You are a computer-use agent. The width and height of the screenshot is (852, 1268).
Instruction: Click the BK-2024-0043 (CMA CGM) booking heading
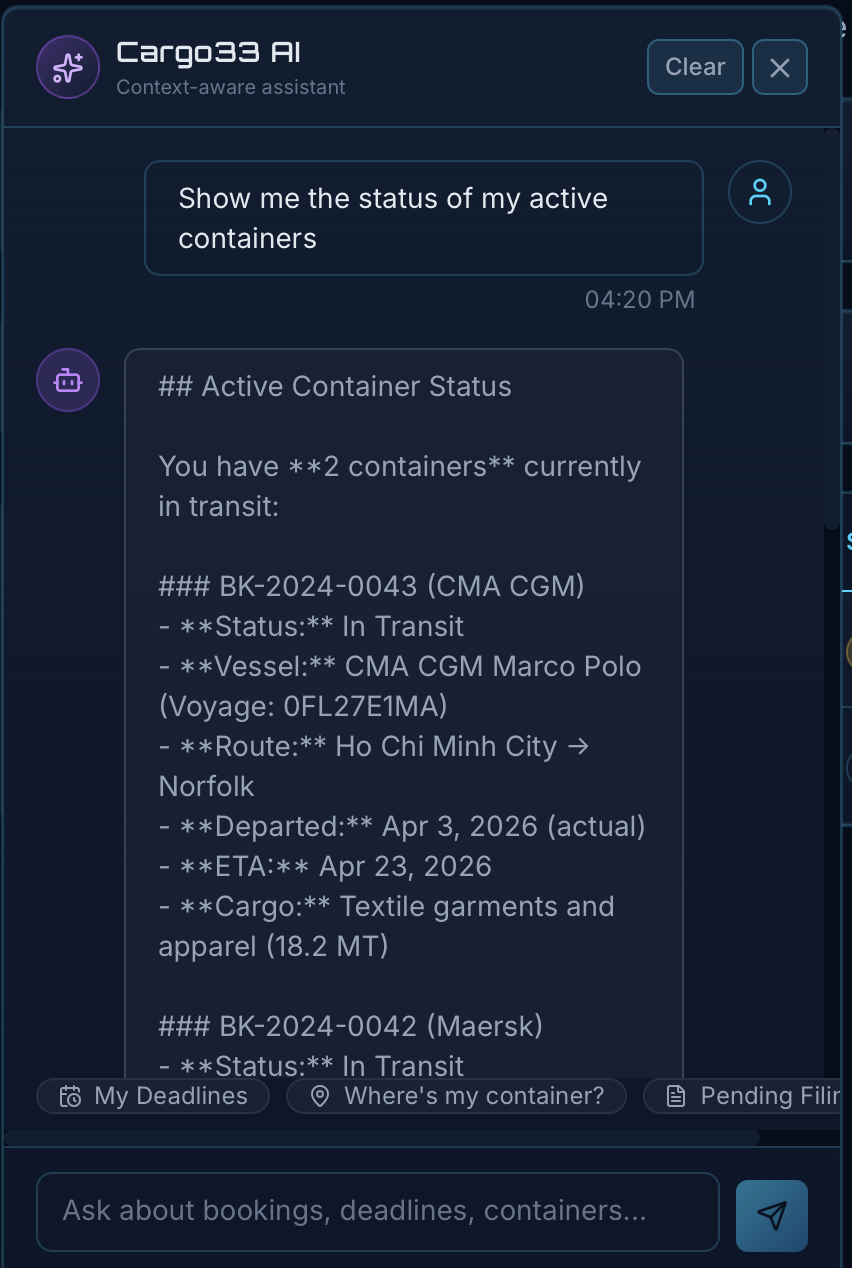point(371,586)
